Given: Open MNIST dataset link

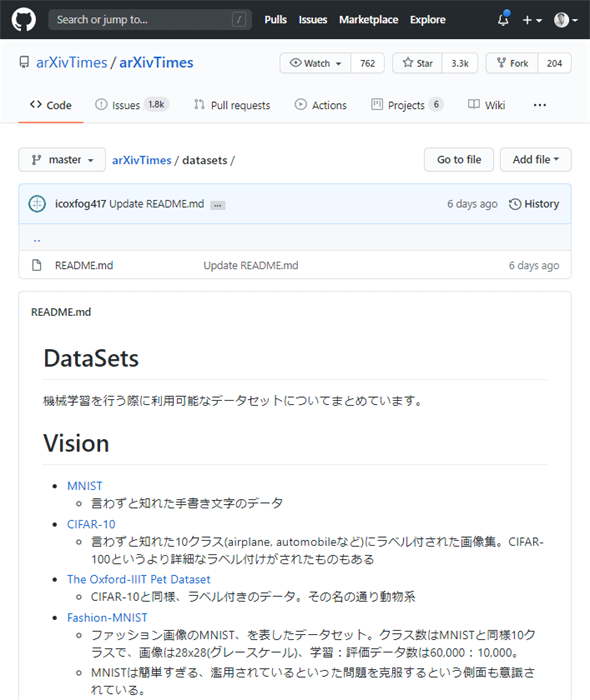Looking at the screenshot, I should (x=85, y=486).
